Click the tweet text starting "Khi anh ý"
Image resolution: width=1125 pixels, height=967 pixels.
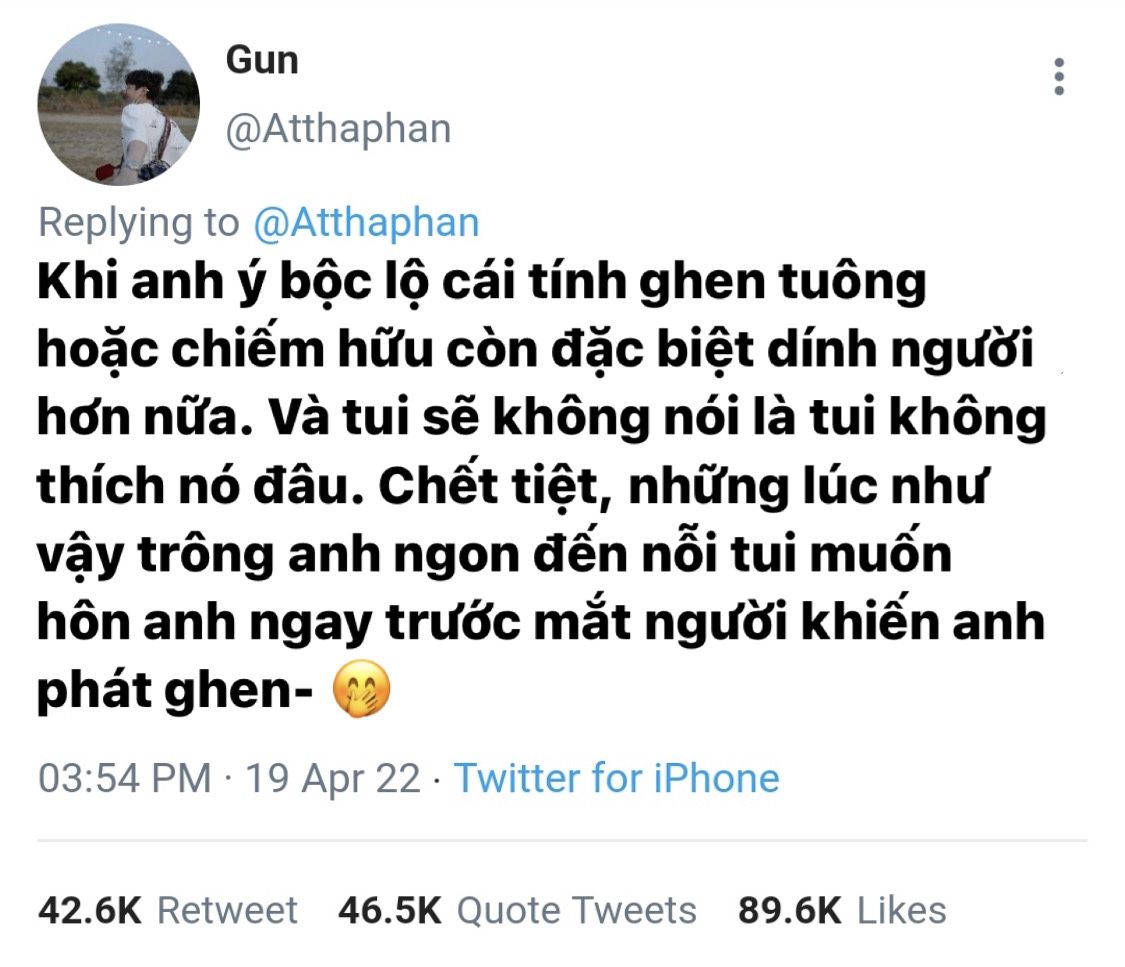(x=542, y=486)
